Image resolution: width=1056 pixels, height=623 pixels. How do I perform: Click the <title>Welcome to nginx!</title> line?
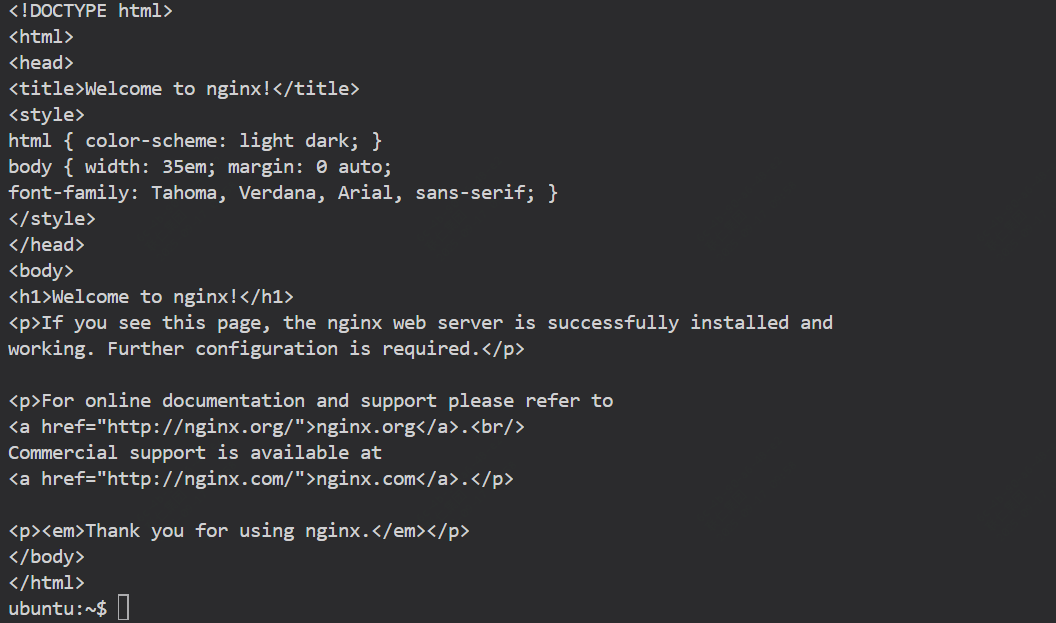click(x=184, y=89)
